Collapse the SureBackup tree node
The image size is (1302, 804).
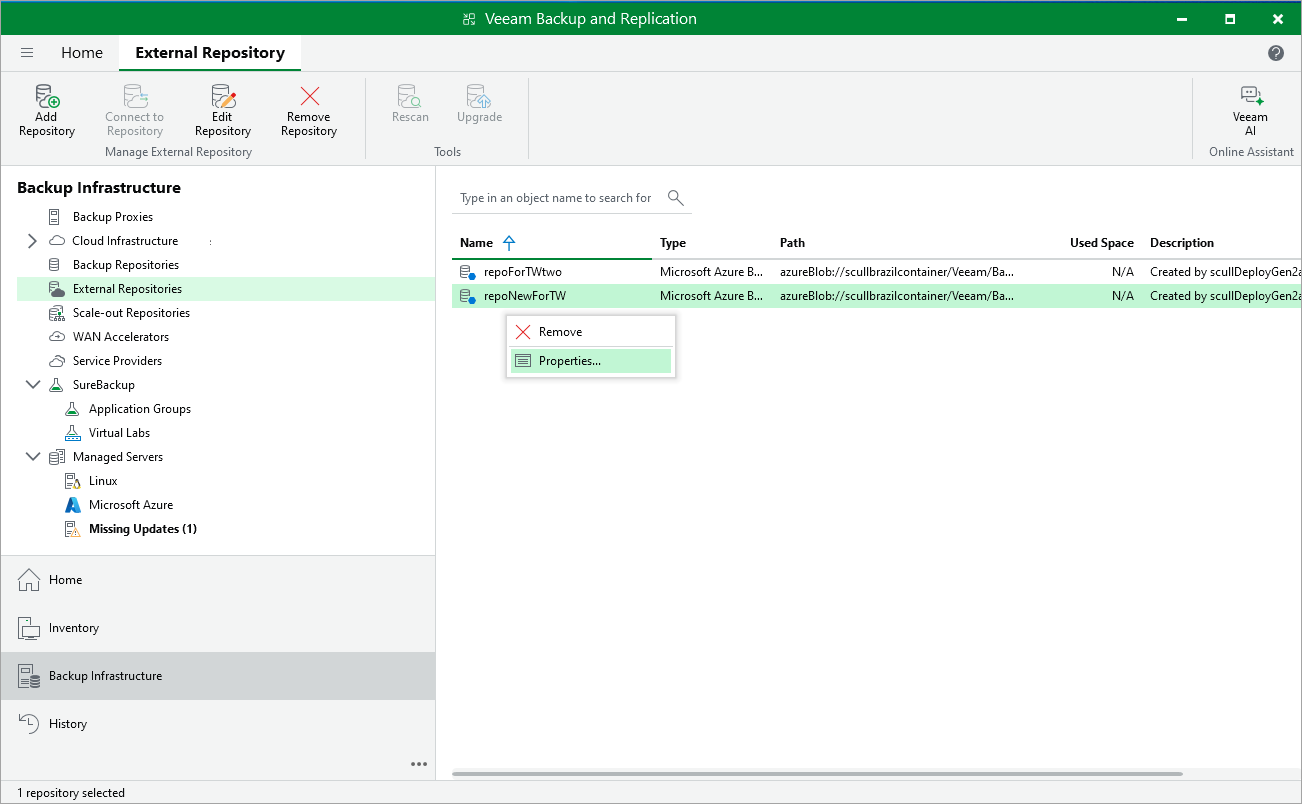tap(32, 385)
